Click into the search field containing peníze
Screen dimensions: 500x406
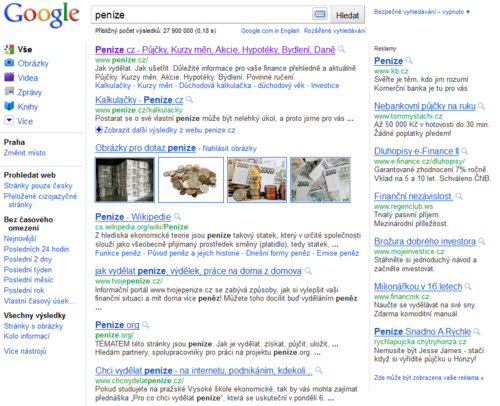[202, 15]
